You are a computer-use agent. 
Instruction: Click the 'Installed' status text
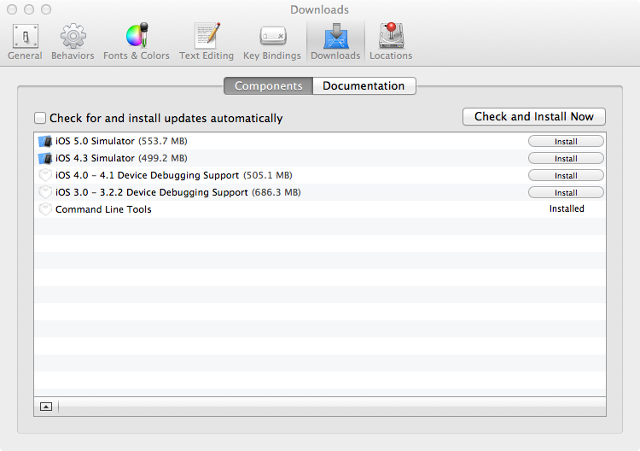point(567,209)
